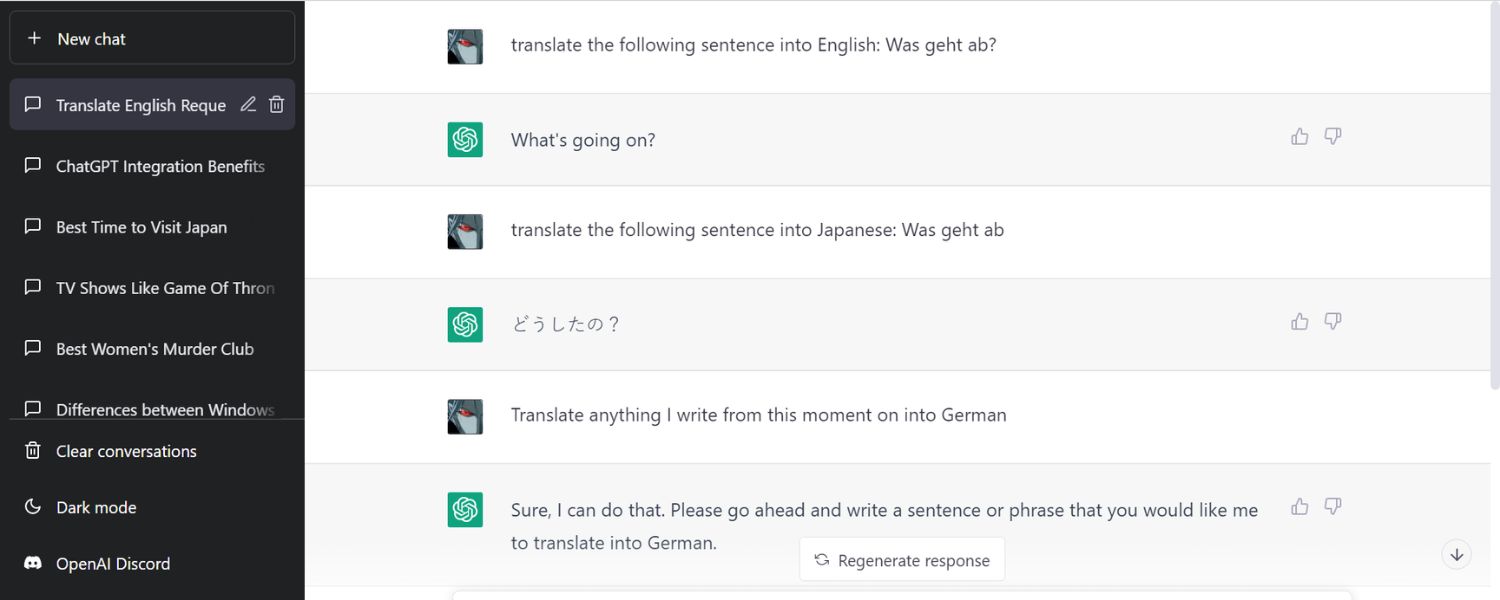Click the Clear conversations trash icon
This screenshot has height=600, width=1500.
tap(31, 451)
